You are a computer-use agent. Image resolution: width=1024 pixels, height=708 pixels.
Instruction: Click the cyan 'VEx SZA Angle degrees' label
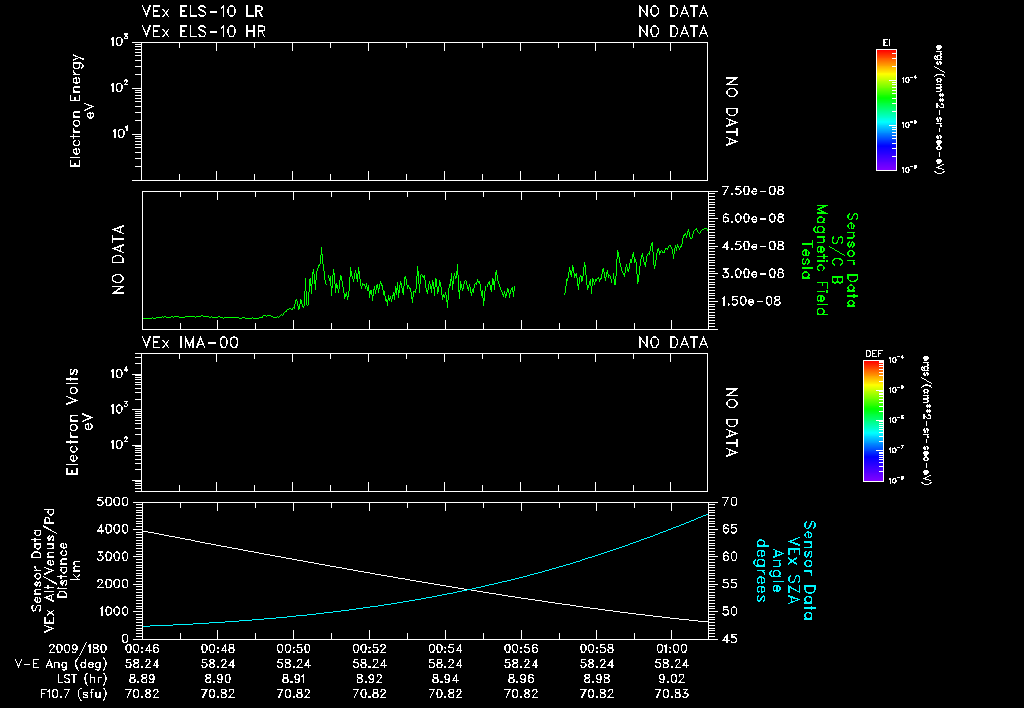pyautogui.click(x=778, y=570)
